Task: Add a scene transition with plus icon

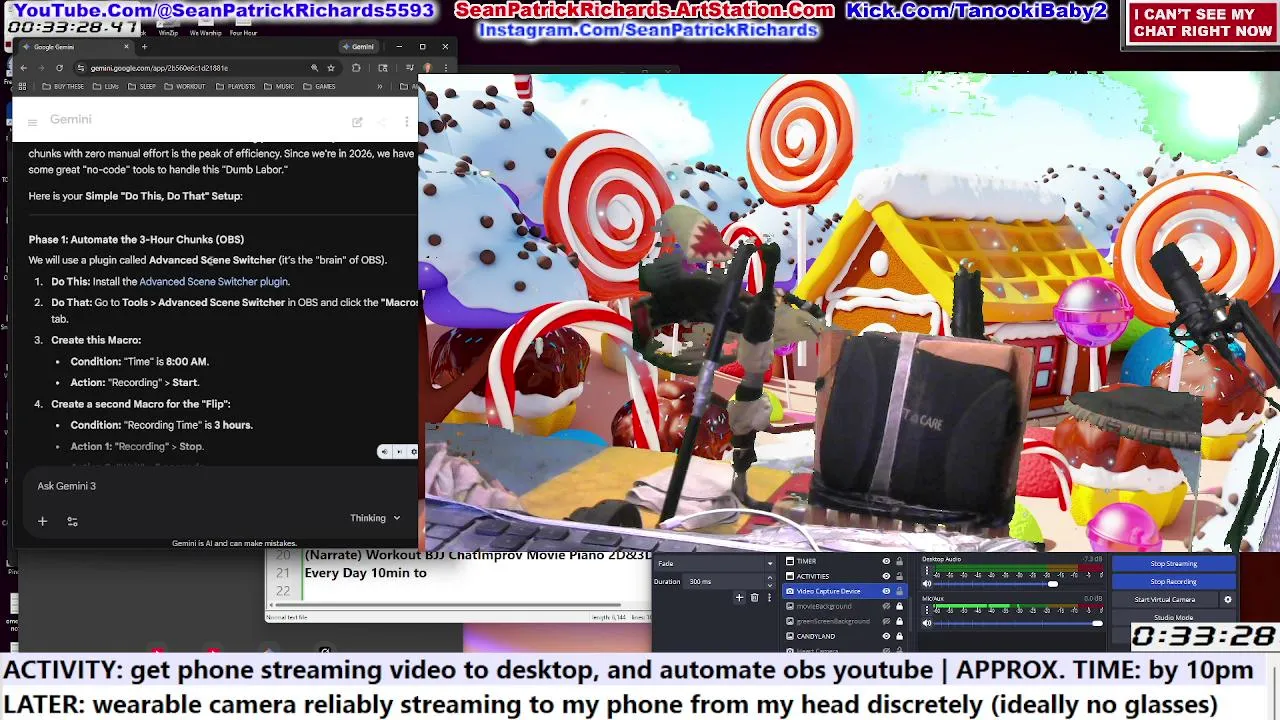Action: click(x=739, y=597)
